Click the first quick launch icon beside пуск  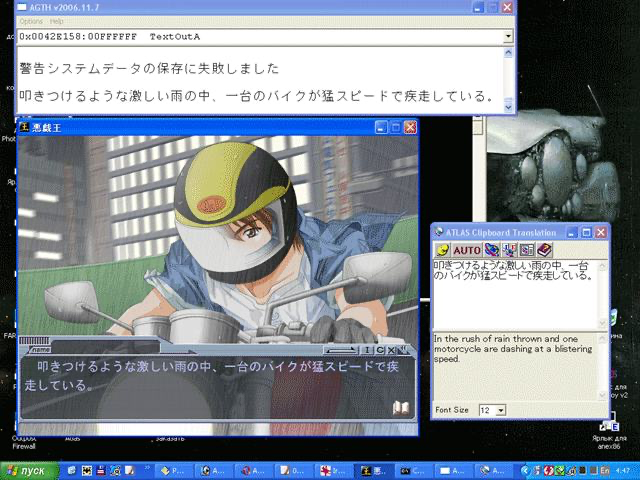point(71,471)
